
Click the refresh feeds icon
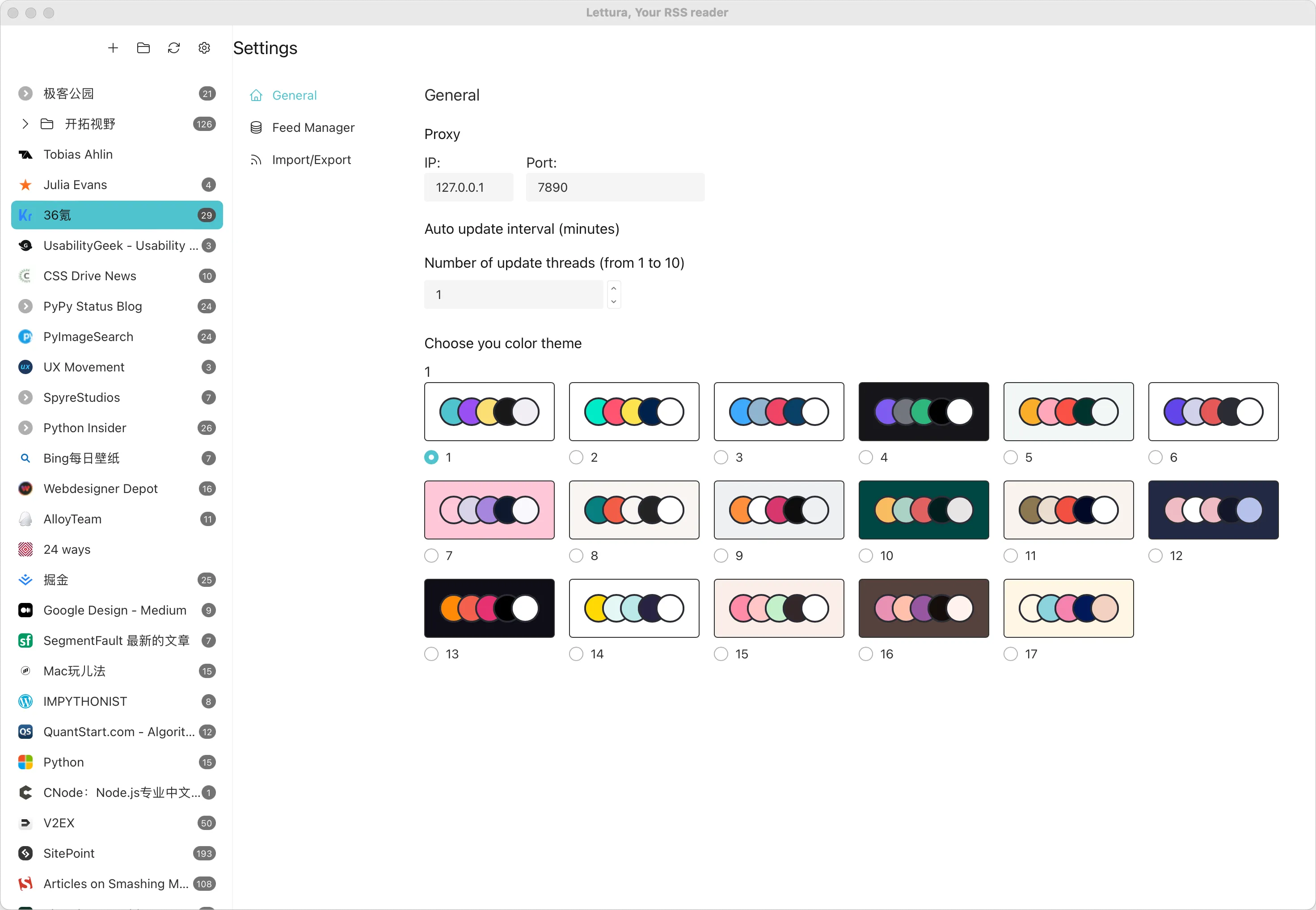(x=174, y=48)
